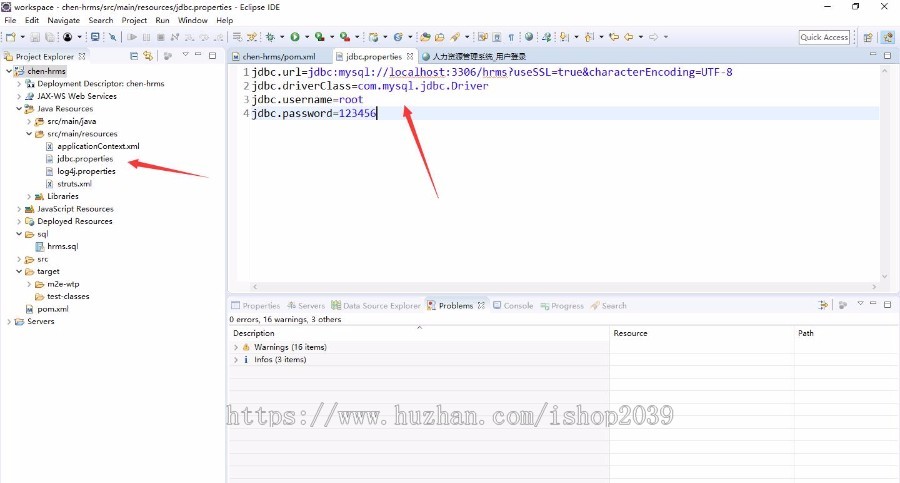
Task: Open Problems view menu triangle
Action: 860,303
